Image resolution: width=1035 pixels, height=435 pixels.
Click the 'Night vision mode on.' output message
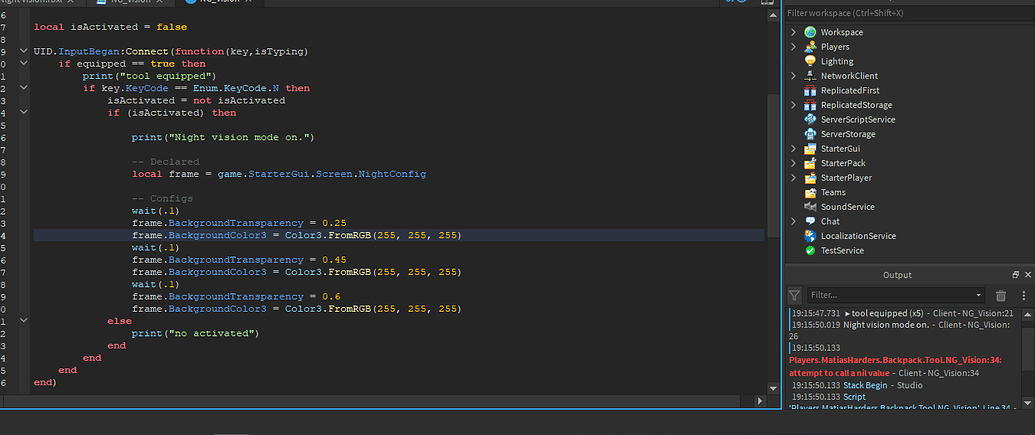click(886, 325)
